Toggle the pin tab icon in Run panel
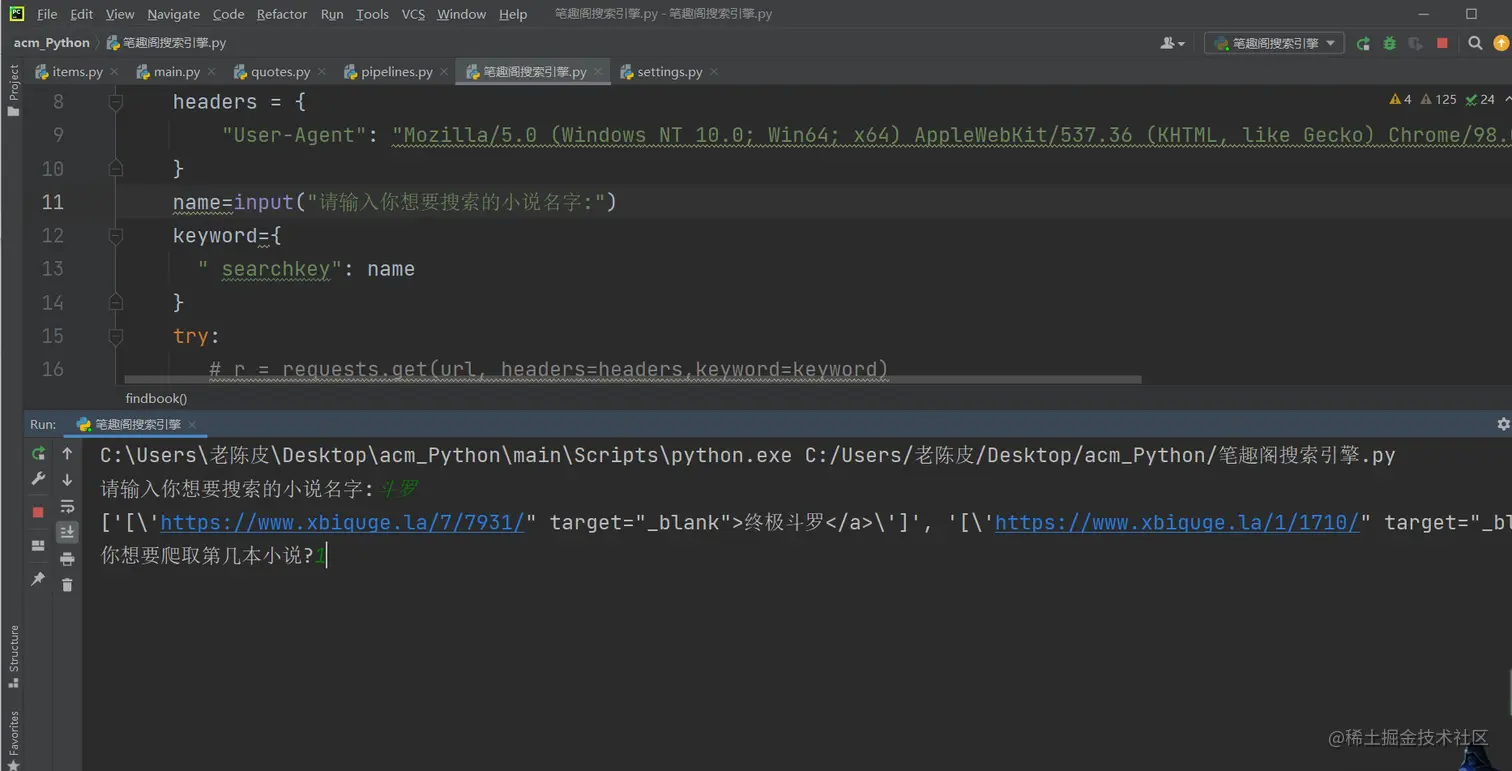Image resolution: width=1512 pixels, height=771 pixels. pos(38,579)
